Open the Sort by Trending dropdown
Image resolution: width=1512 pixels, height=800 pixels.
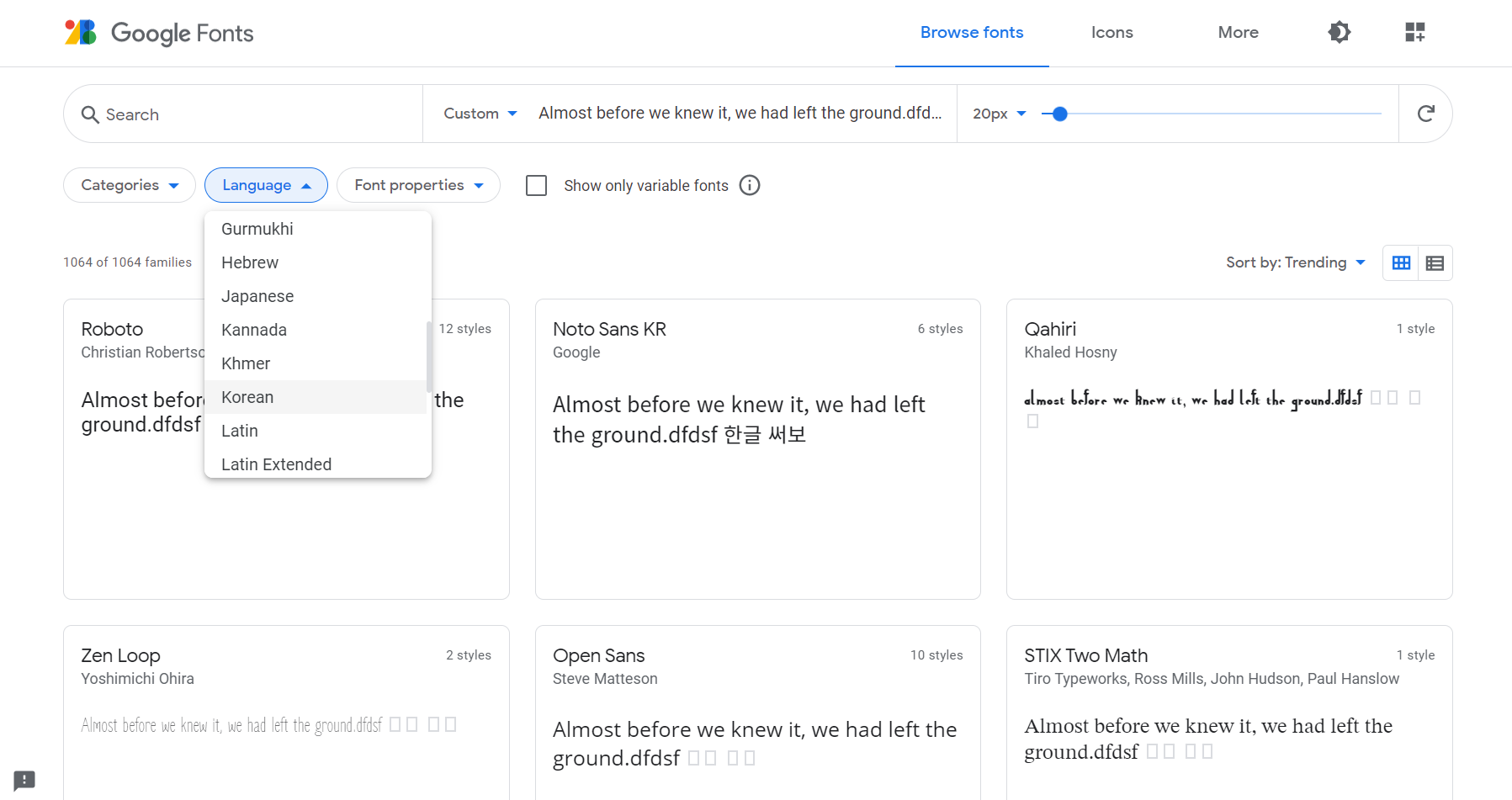(x=1296, y=262)
